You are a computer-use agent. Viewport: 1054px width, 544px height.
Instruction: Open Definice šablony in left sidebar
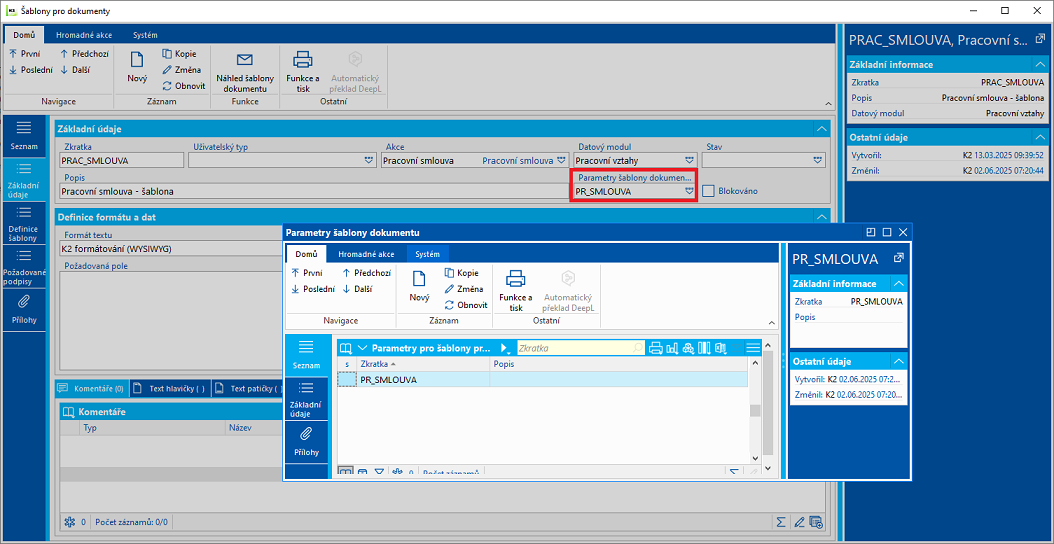point(24,223)
